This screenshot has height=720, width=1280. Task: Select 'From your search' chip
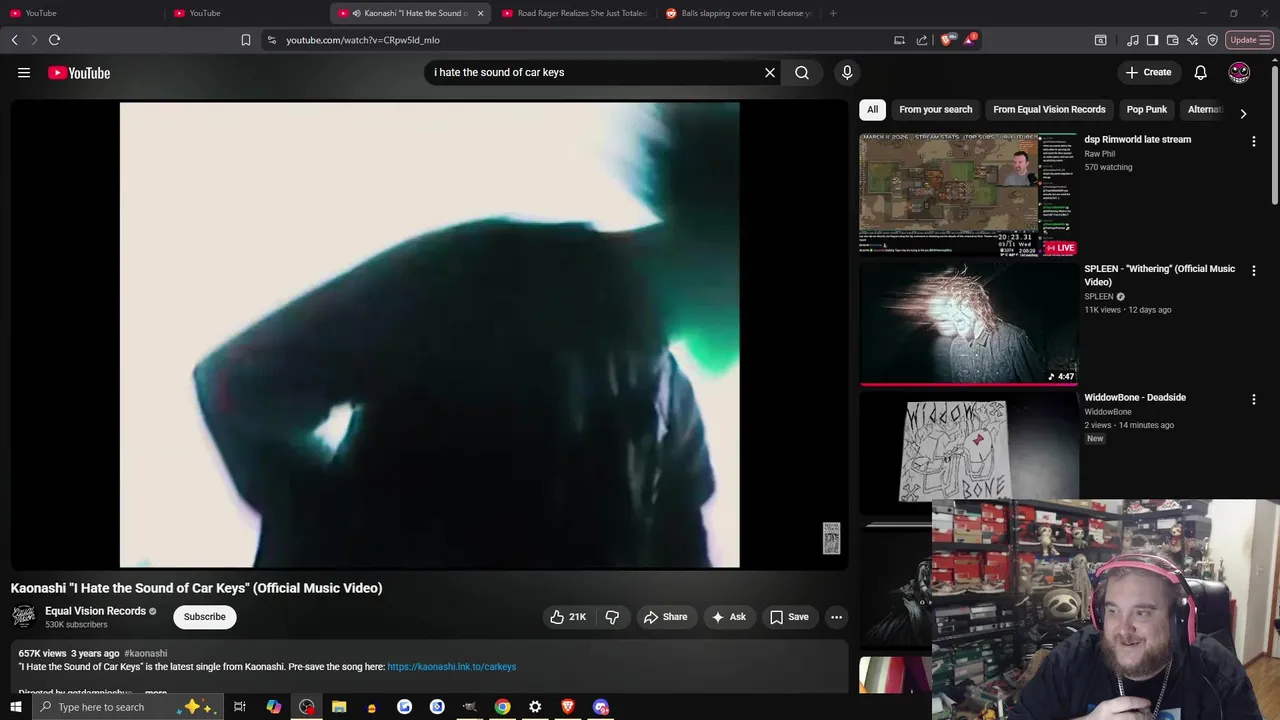point(935,110)
